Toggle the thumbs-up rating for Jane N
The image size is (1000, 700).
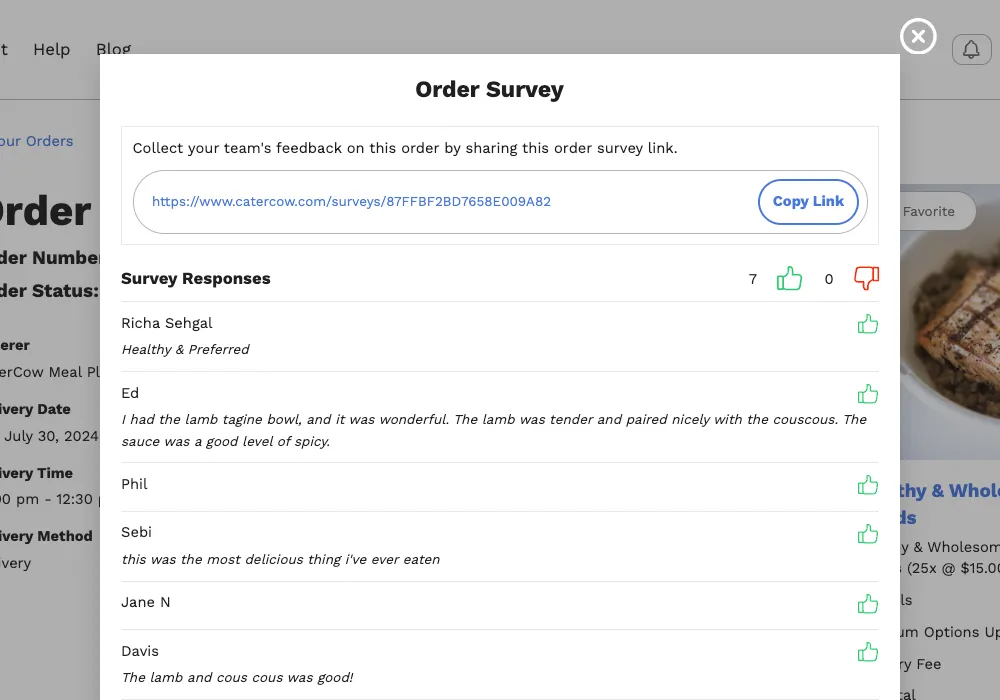[867, 603]
